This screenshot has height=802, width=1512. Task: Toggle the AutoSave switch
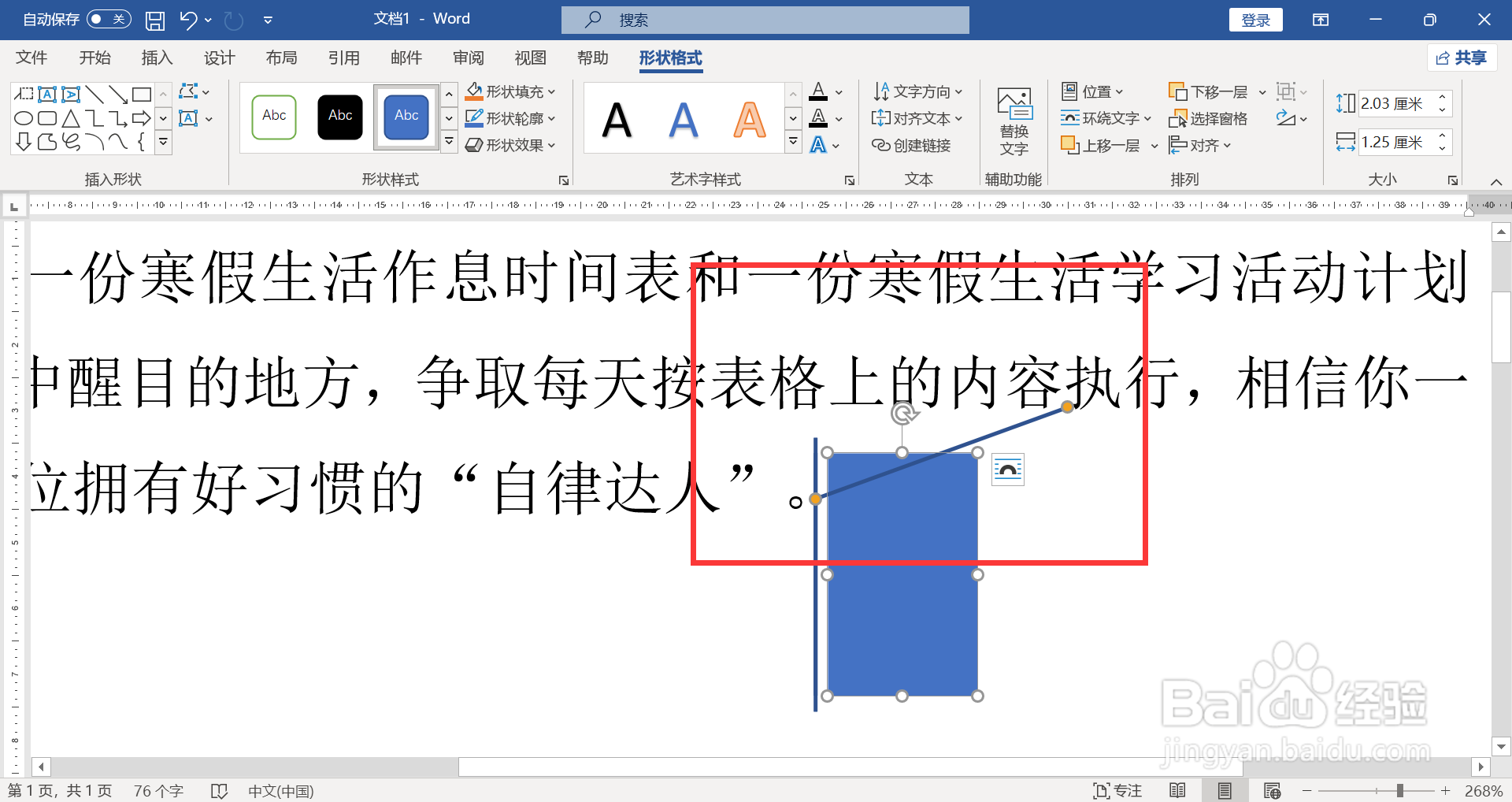point(109,19)
